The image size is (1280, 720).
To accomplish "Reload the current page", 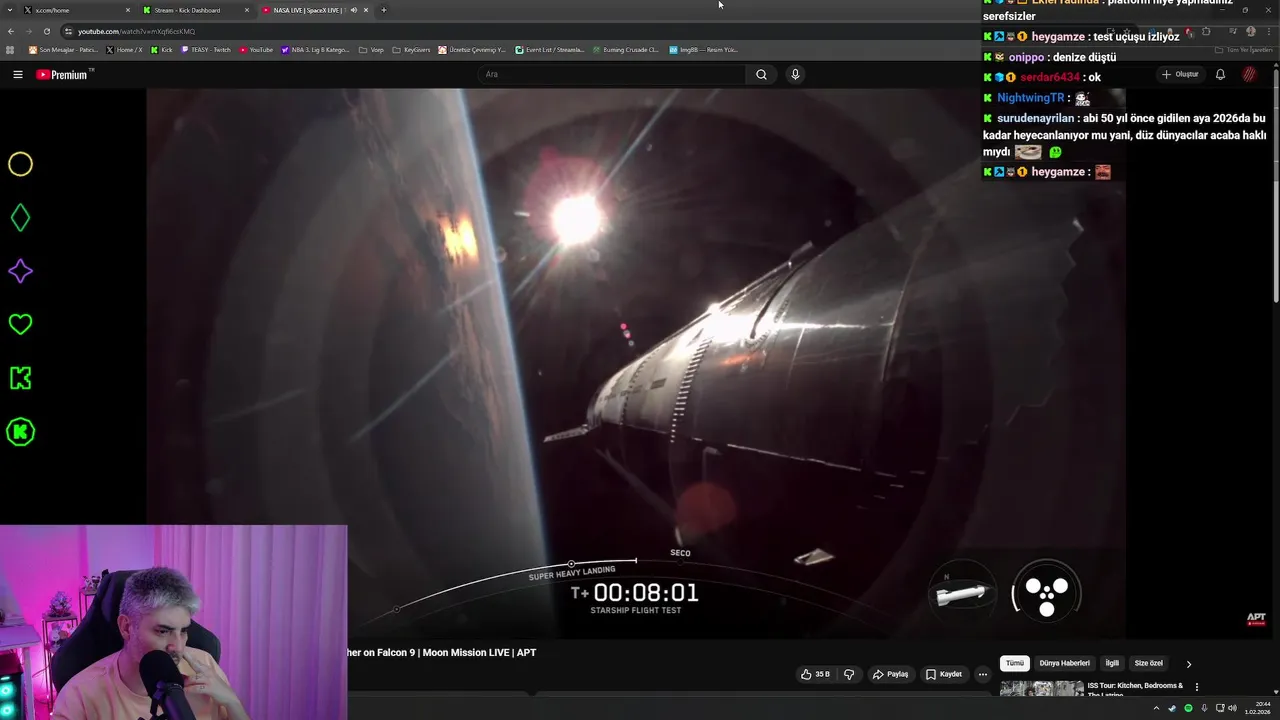I will 46,31.
